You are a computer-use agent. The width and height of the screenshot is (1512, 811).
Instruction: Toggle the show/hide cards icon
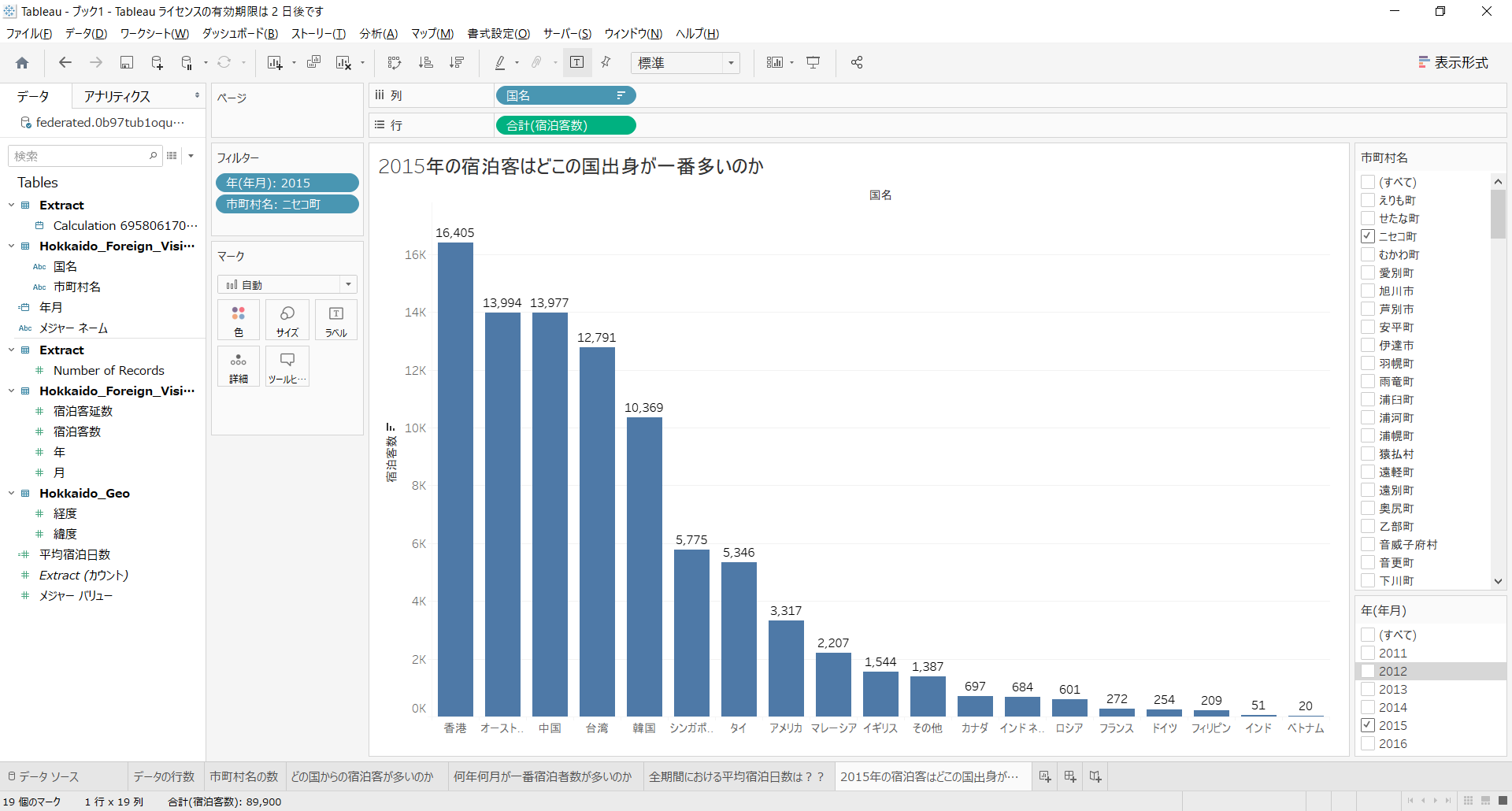[x=775, y=63]
